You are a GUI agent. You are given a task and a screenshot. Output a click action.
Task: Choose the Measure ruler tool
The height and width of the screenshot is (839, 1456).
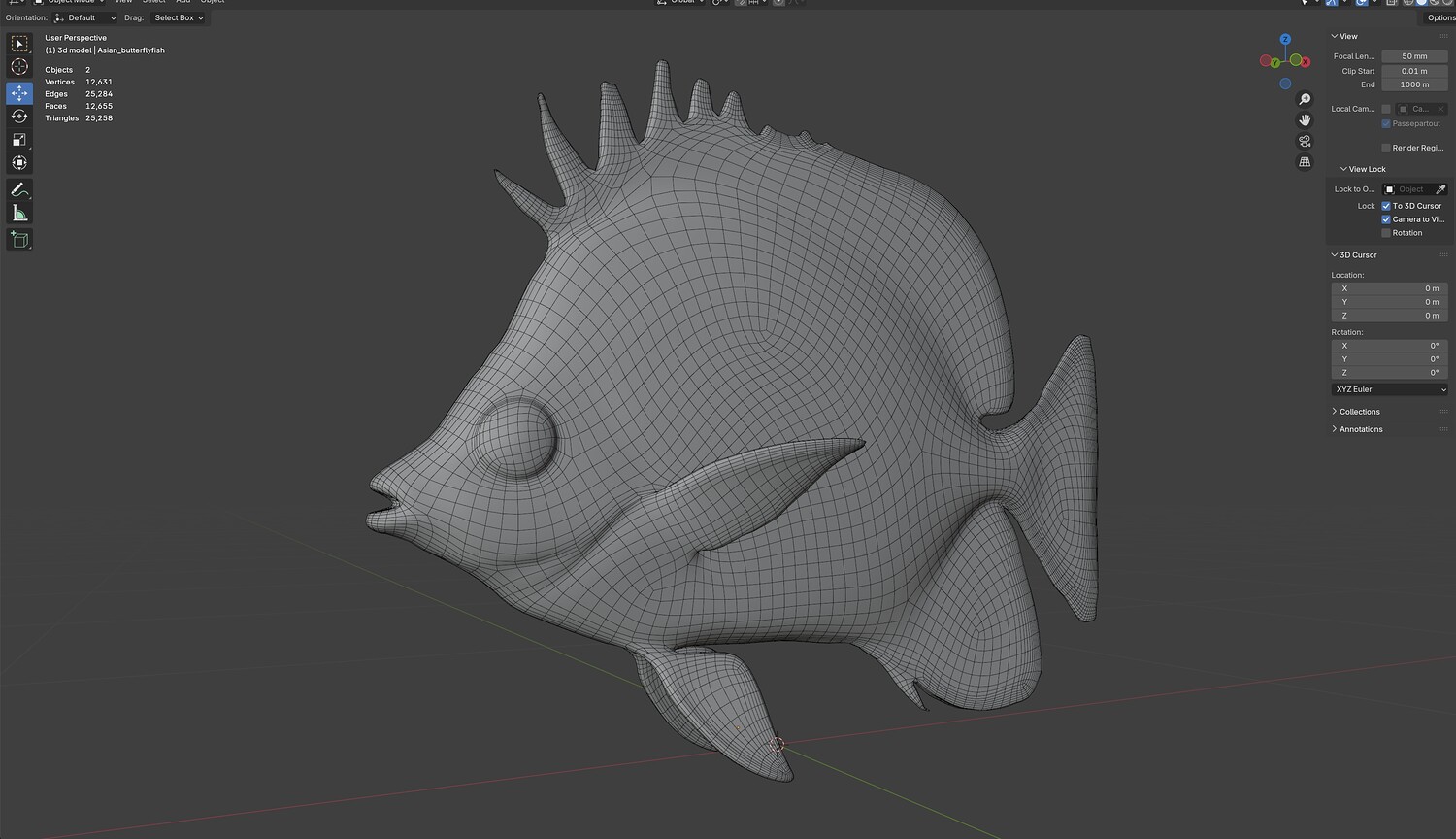pos(19,213)
